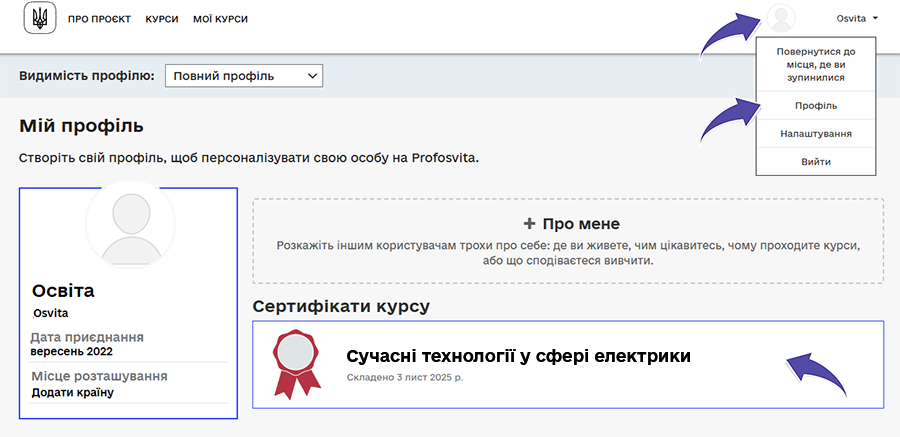Open the ПРО ПРОЄКТ menu item
This screenshot has height=437, width=900.
coord(99,19)
